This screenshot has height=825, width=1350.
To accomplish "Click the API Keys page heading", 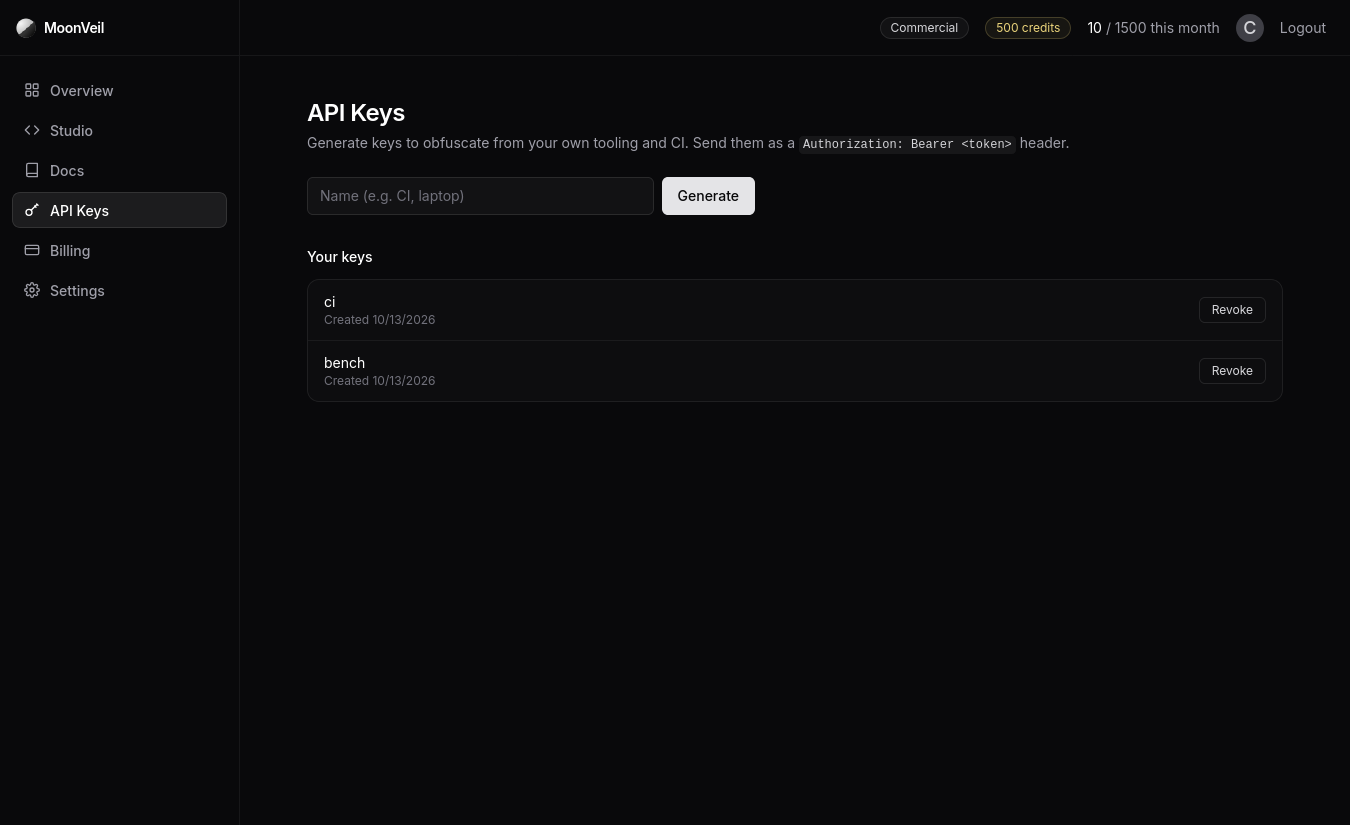I will 356,113.
